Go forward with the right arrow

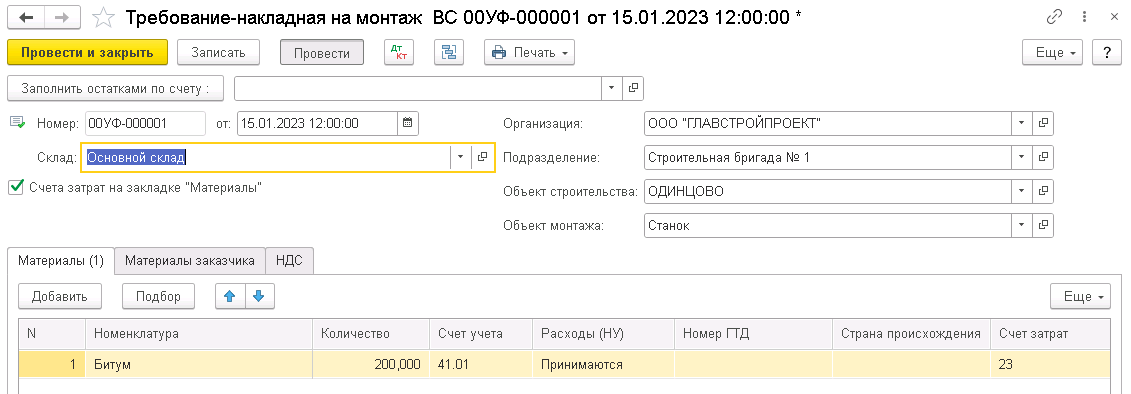coord(63,17)
